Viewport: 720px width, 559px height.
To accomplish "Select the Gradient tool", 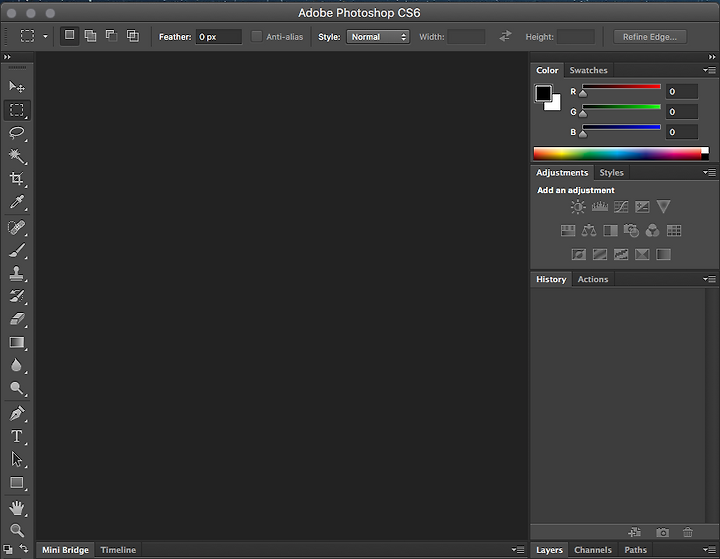I will 17,343.
